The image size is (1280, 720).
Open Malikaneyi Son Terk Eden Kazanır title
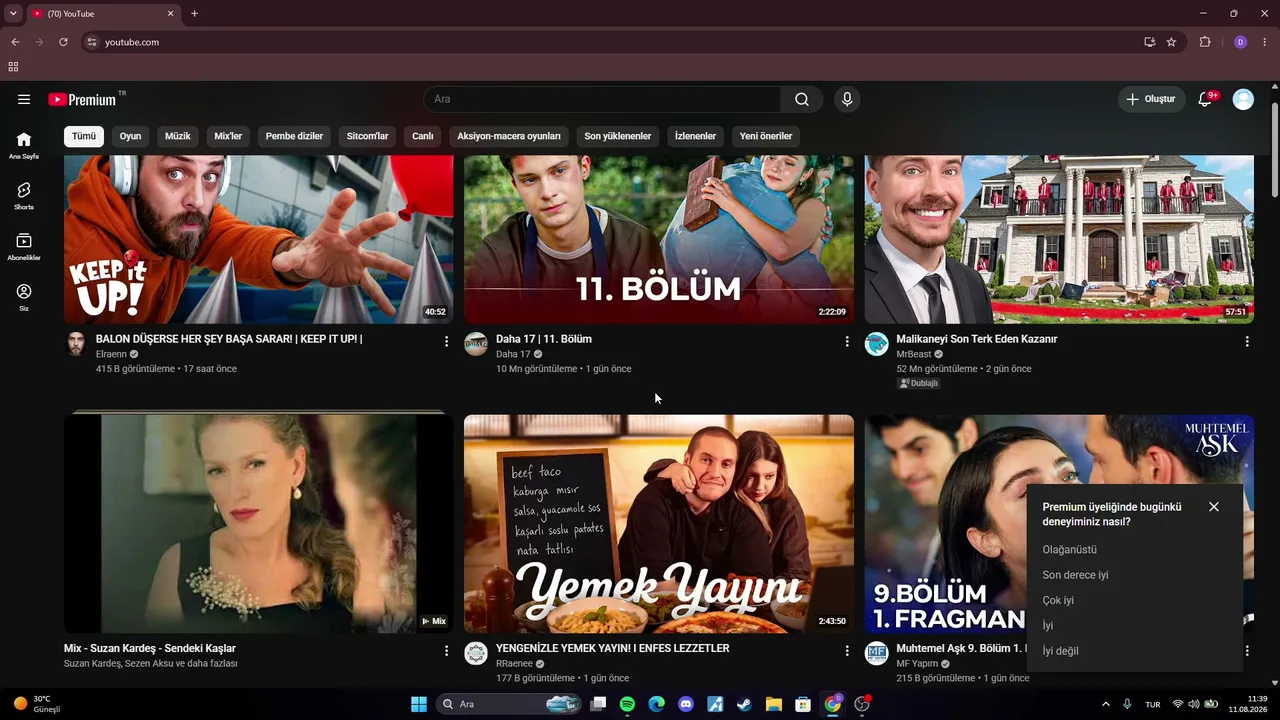click(977, 339)
